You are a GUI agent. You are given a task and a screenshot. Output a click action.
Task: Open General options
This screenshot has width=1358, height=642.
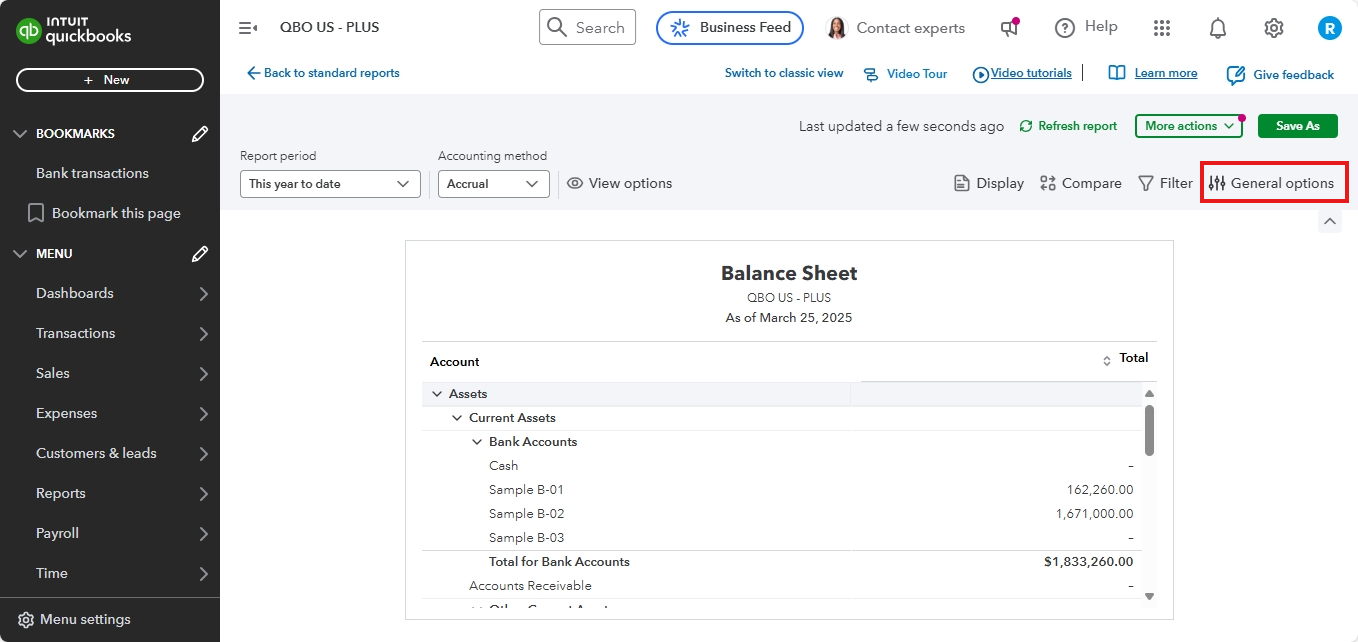point(1272,183)
